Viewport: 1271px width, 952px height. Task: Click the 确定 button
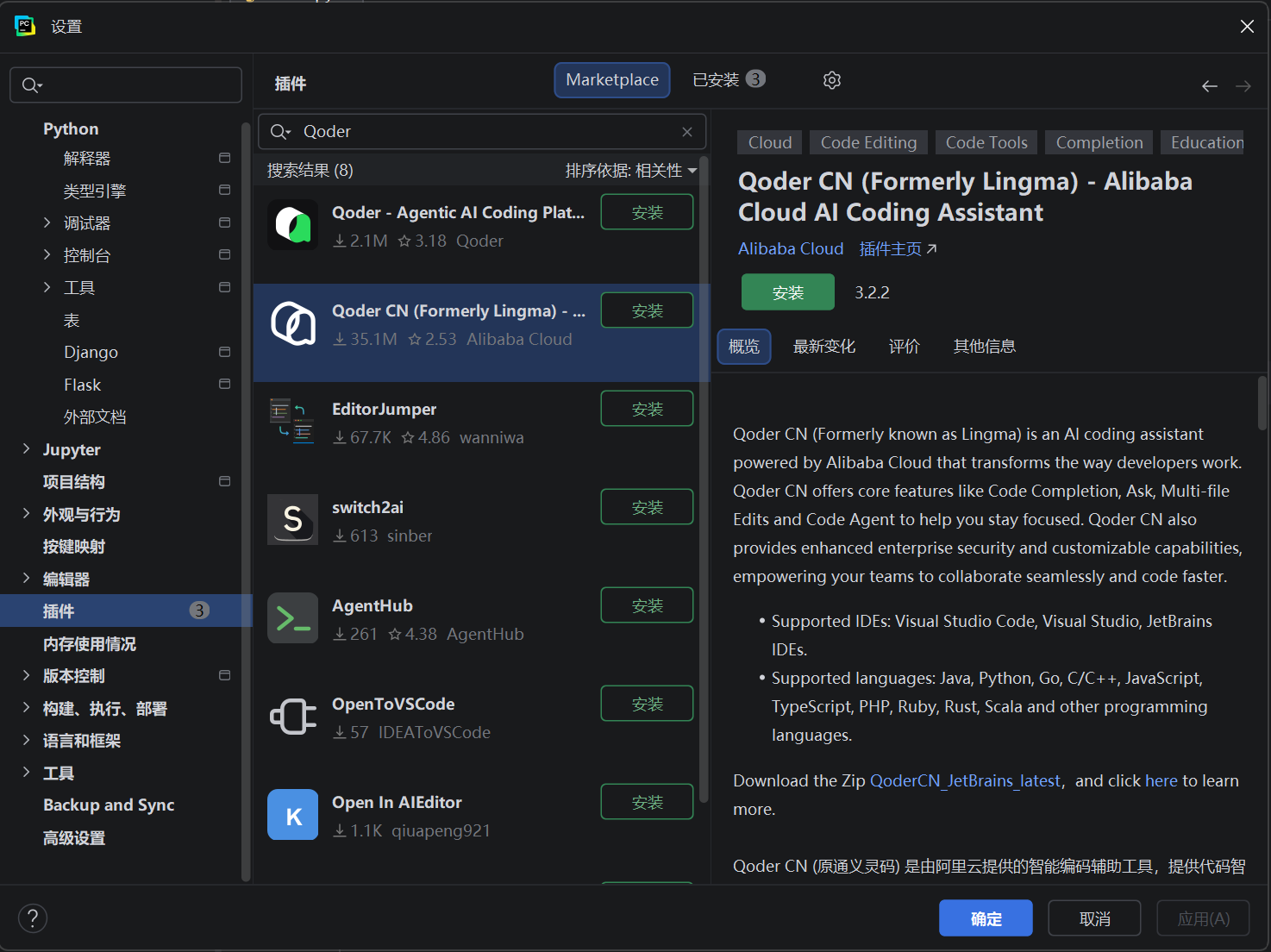coord(986,918)
